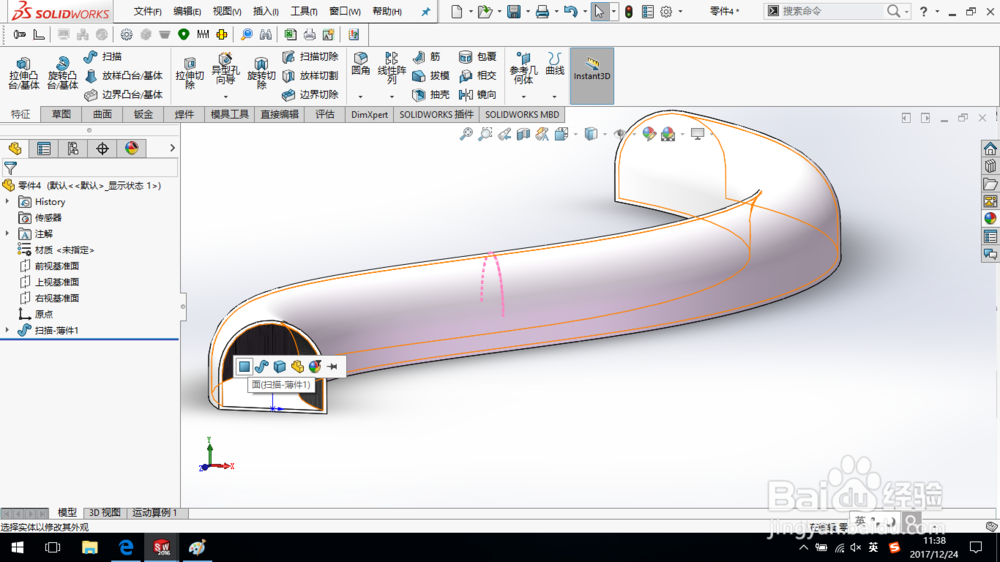Switch to the 评估 (Evaluate) tab
Viewport: 1000px width, 562px height.
[325, 114]
